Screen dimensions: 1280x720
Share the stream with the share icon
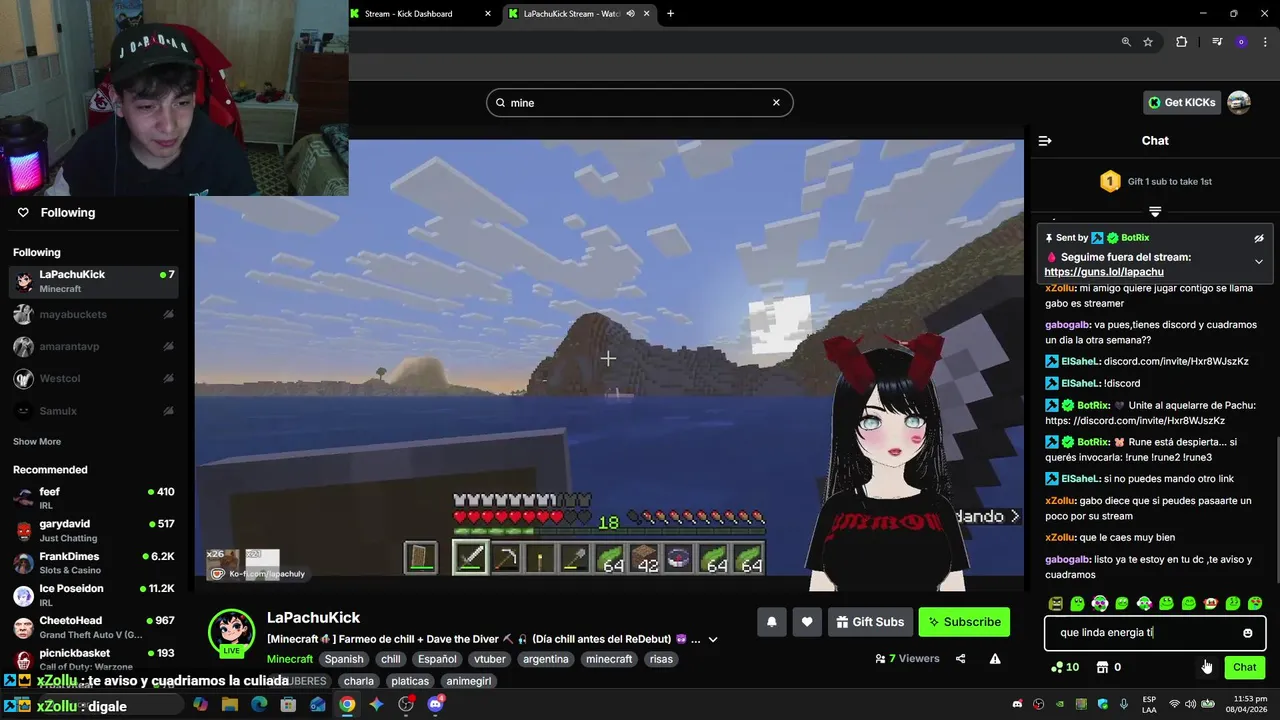pos(960,659)
